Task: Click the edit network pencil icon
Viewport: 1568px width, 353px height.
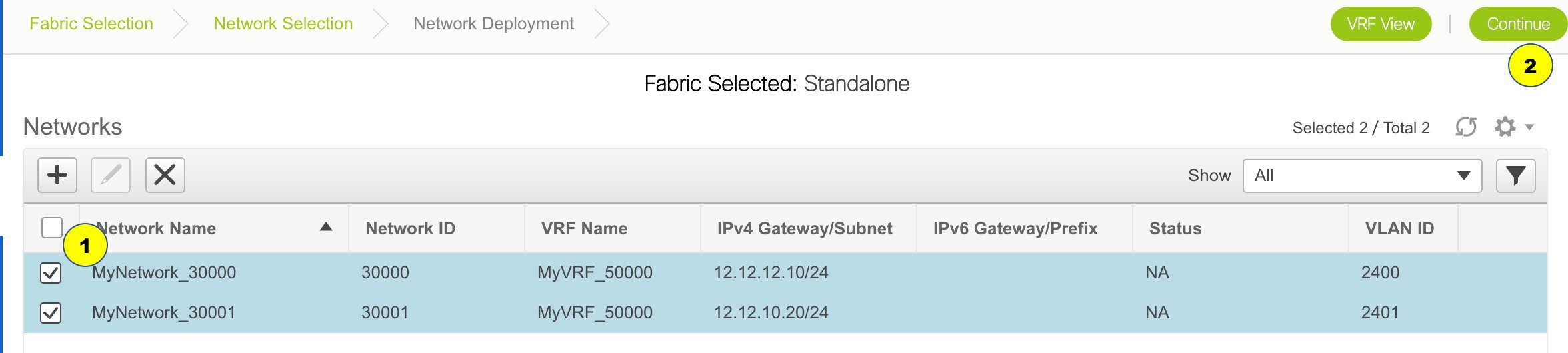Action: click(x=111, y=175)
